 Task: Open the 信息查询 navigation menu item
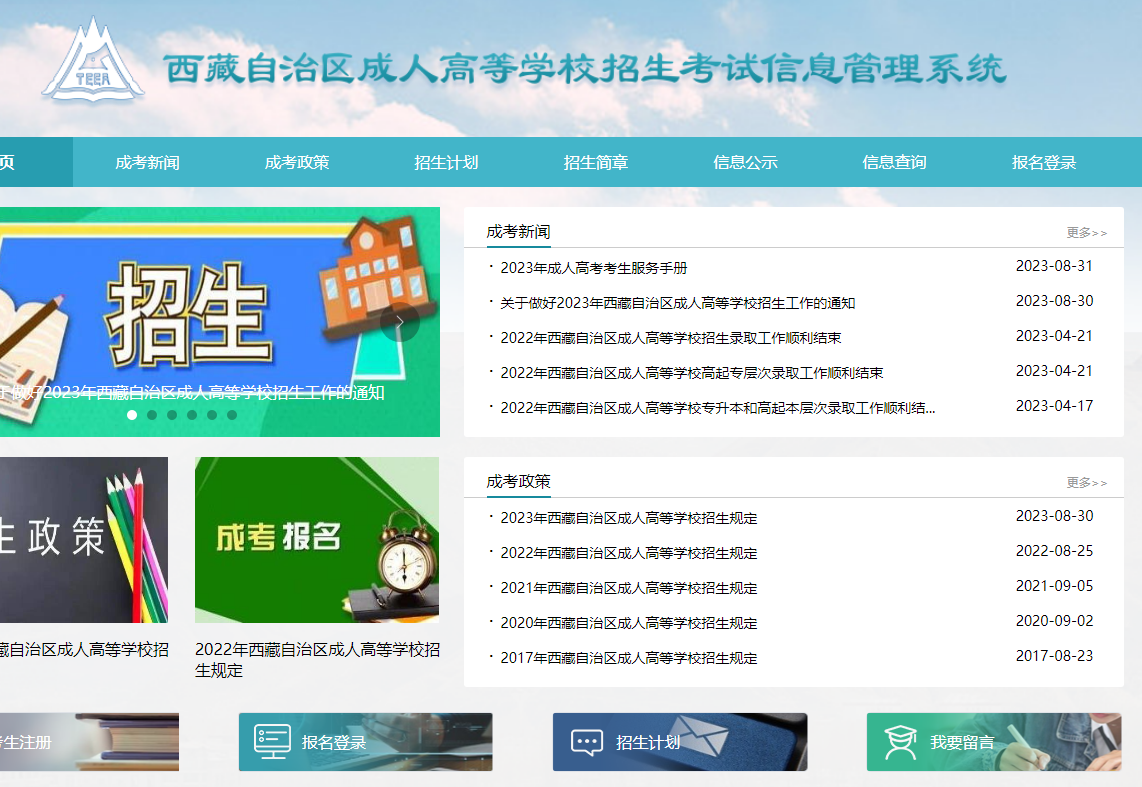(894, 162)
